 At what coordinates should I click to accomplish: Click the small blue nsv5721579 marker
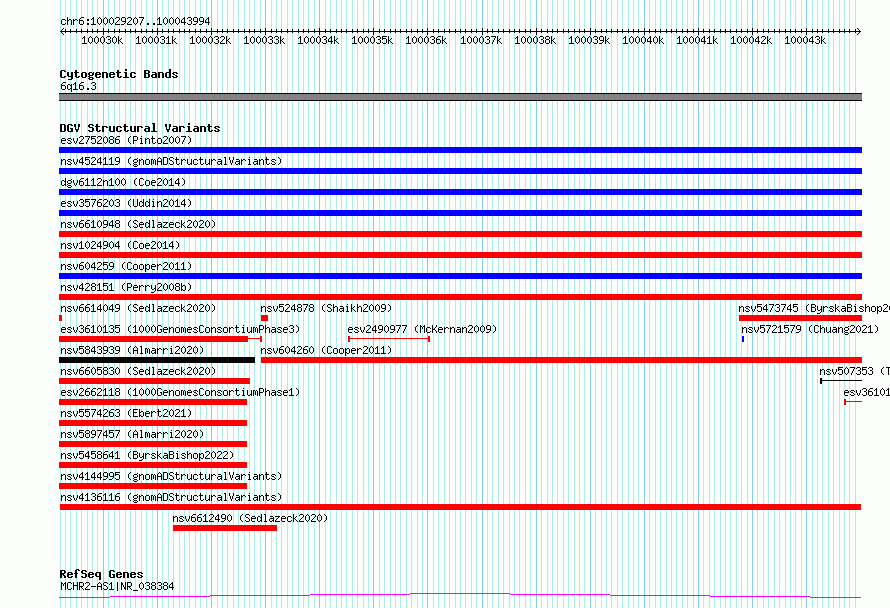[743, 339]
